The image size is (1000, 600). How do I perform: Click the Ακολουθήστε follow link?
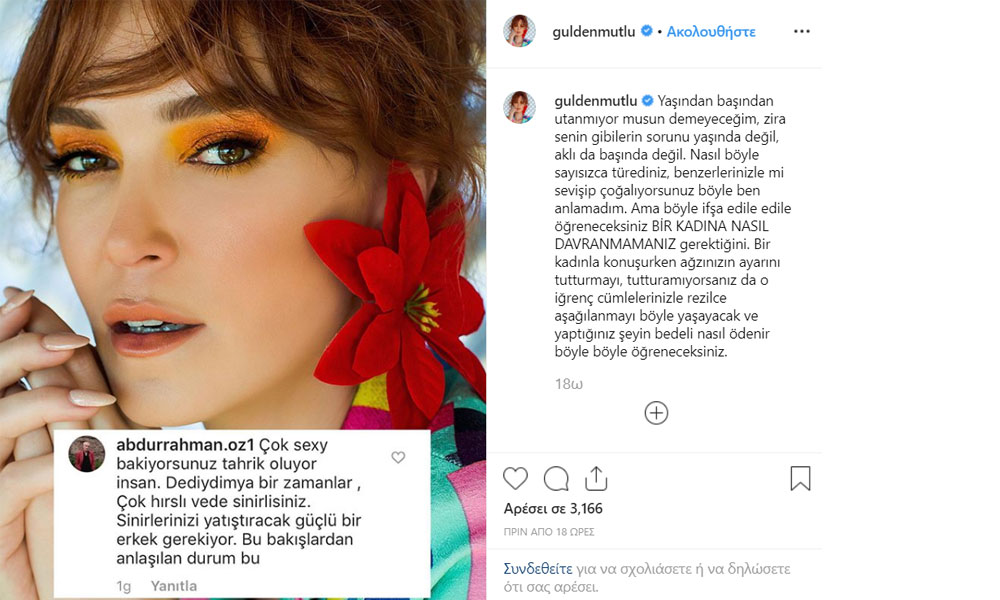click(711, 31)
